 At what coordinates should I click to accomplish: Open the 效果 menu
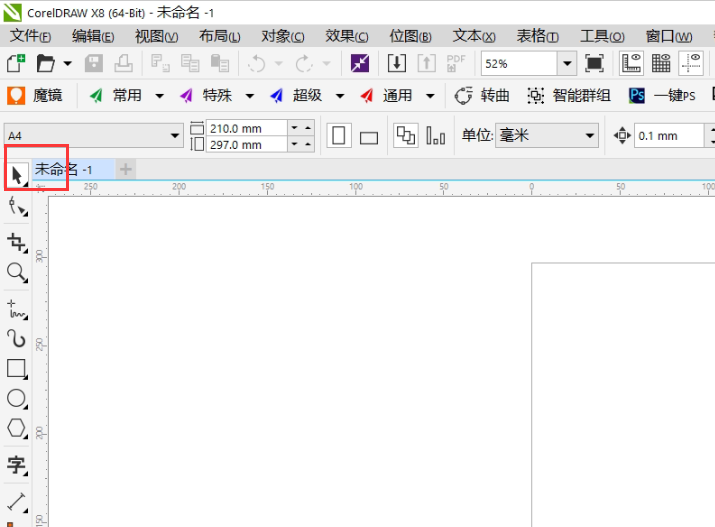[347, 36]
